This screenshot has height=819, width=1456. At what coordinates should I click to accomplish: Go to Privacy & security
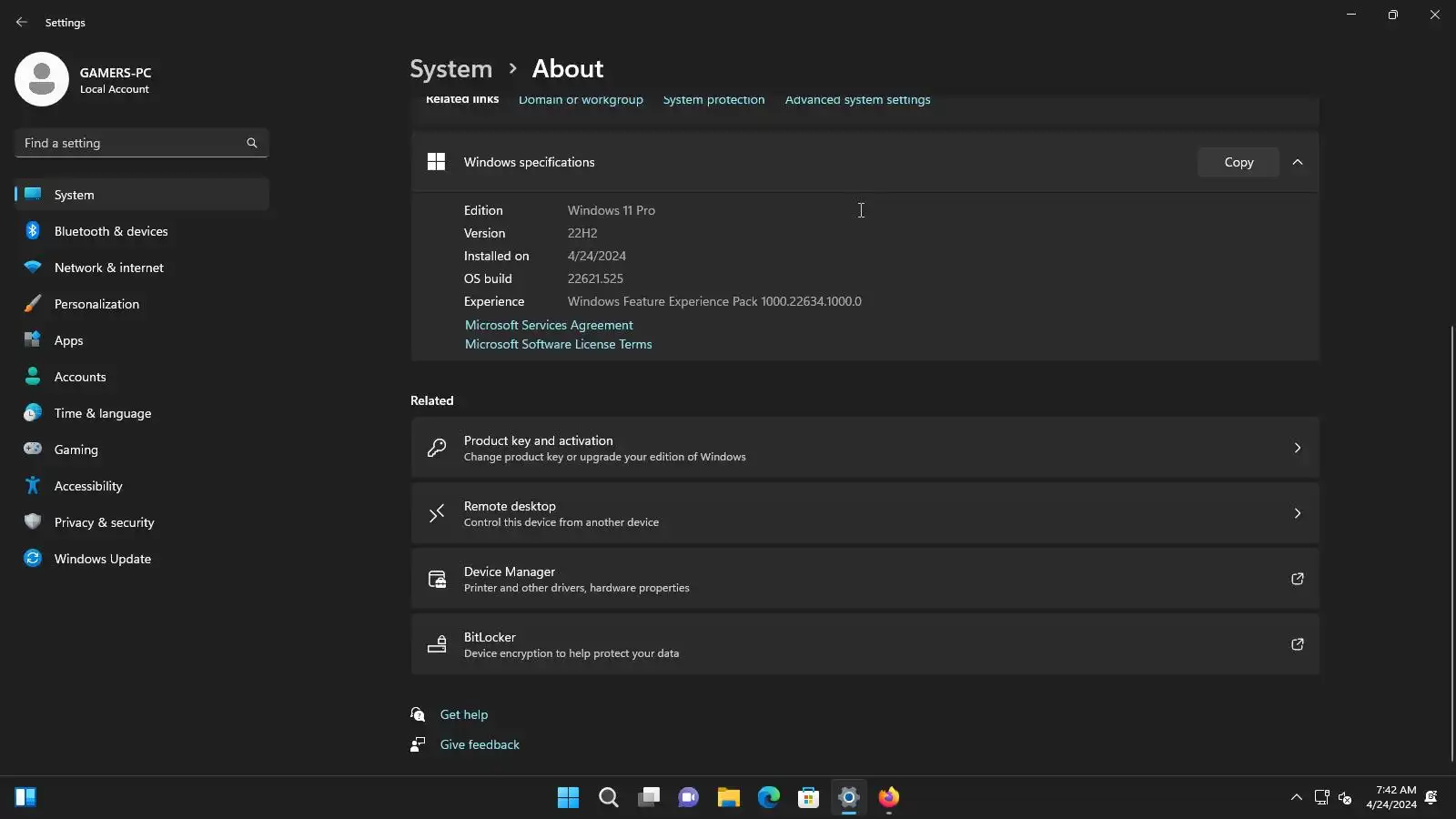[x=142, y=522]
